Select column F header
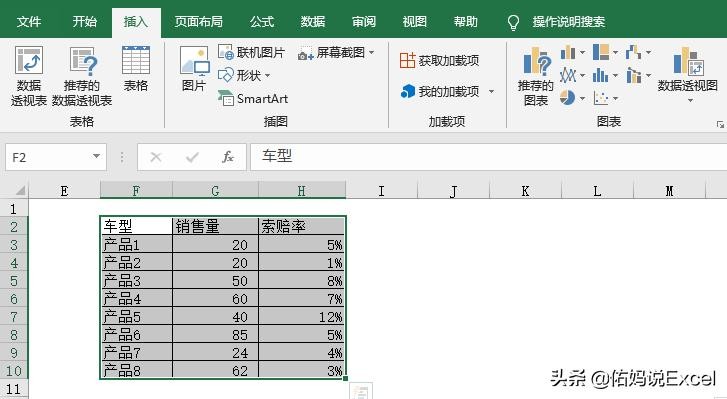727x399 pixels. (136, 190)
